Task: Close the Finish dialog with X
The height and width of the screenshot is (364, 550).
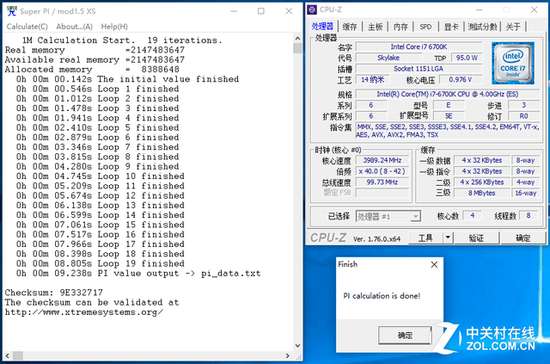Action: 434,265
